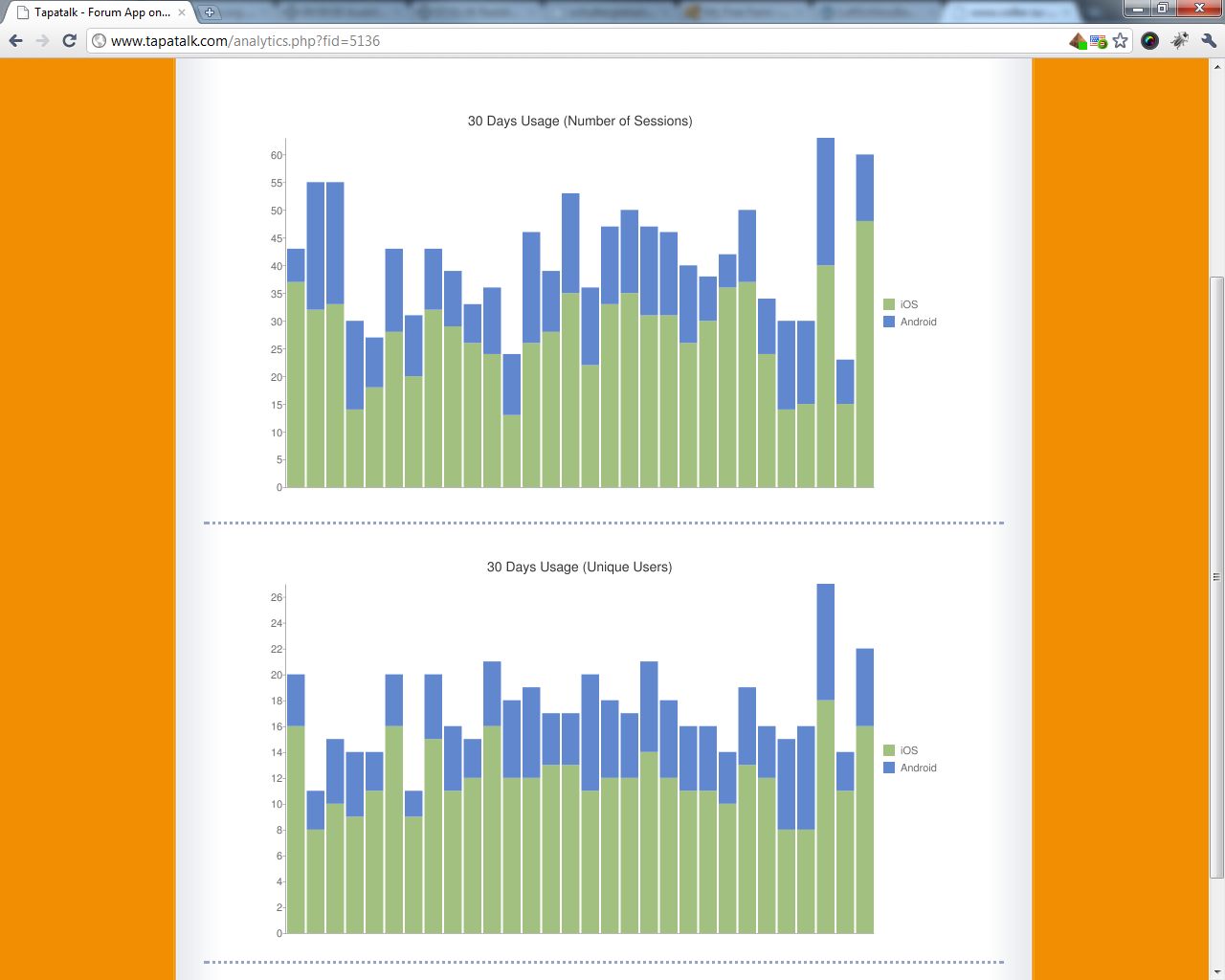Click the pyramid icon in address bar
Screen dimensions: 1225x980
coord(1078,40)
